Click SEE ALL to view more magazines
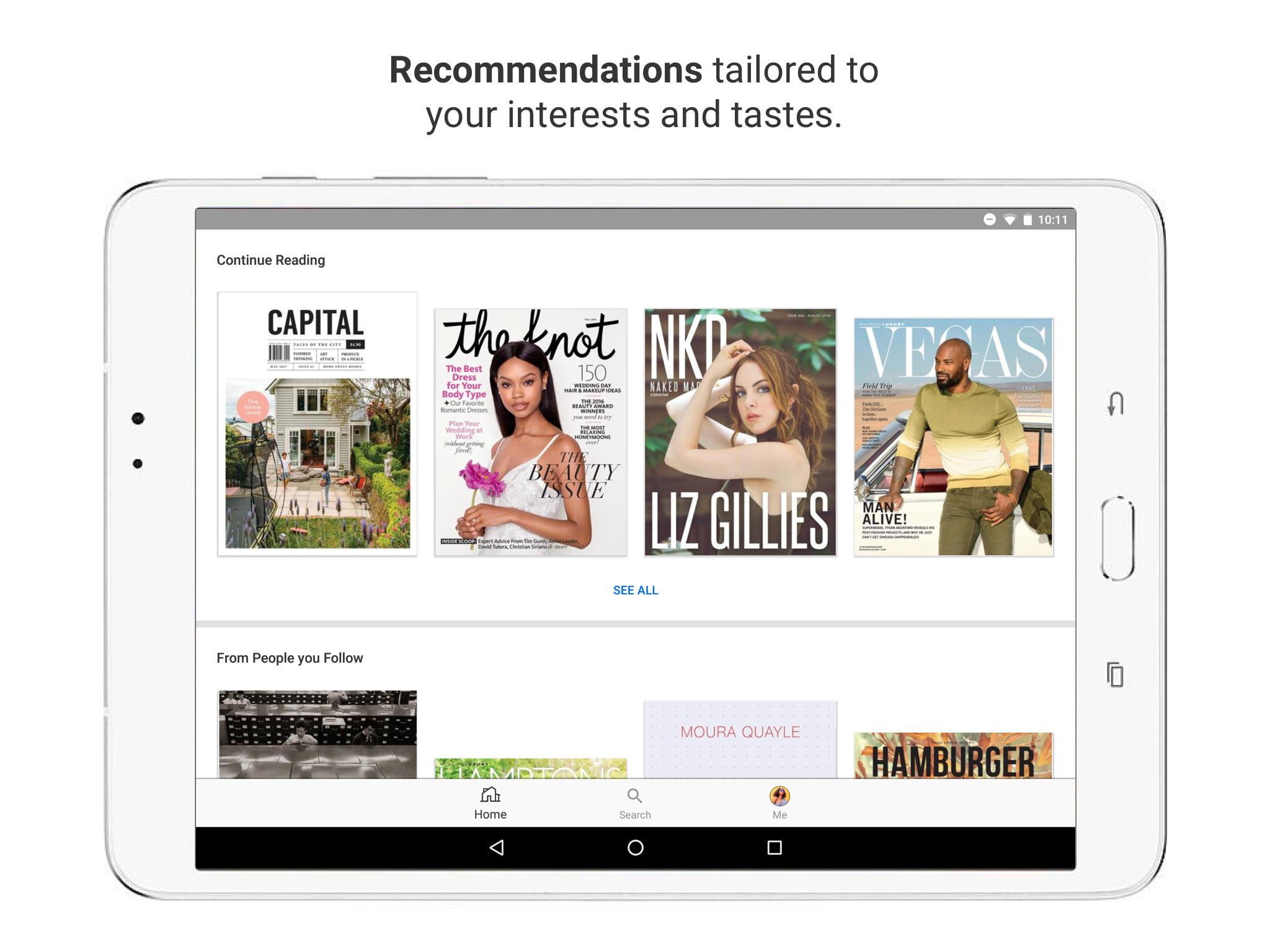Image resolution: width=1270 pixels, height=952 pixels. click(x=635, y=588)
